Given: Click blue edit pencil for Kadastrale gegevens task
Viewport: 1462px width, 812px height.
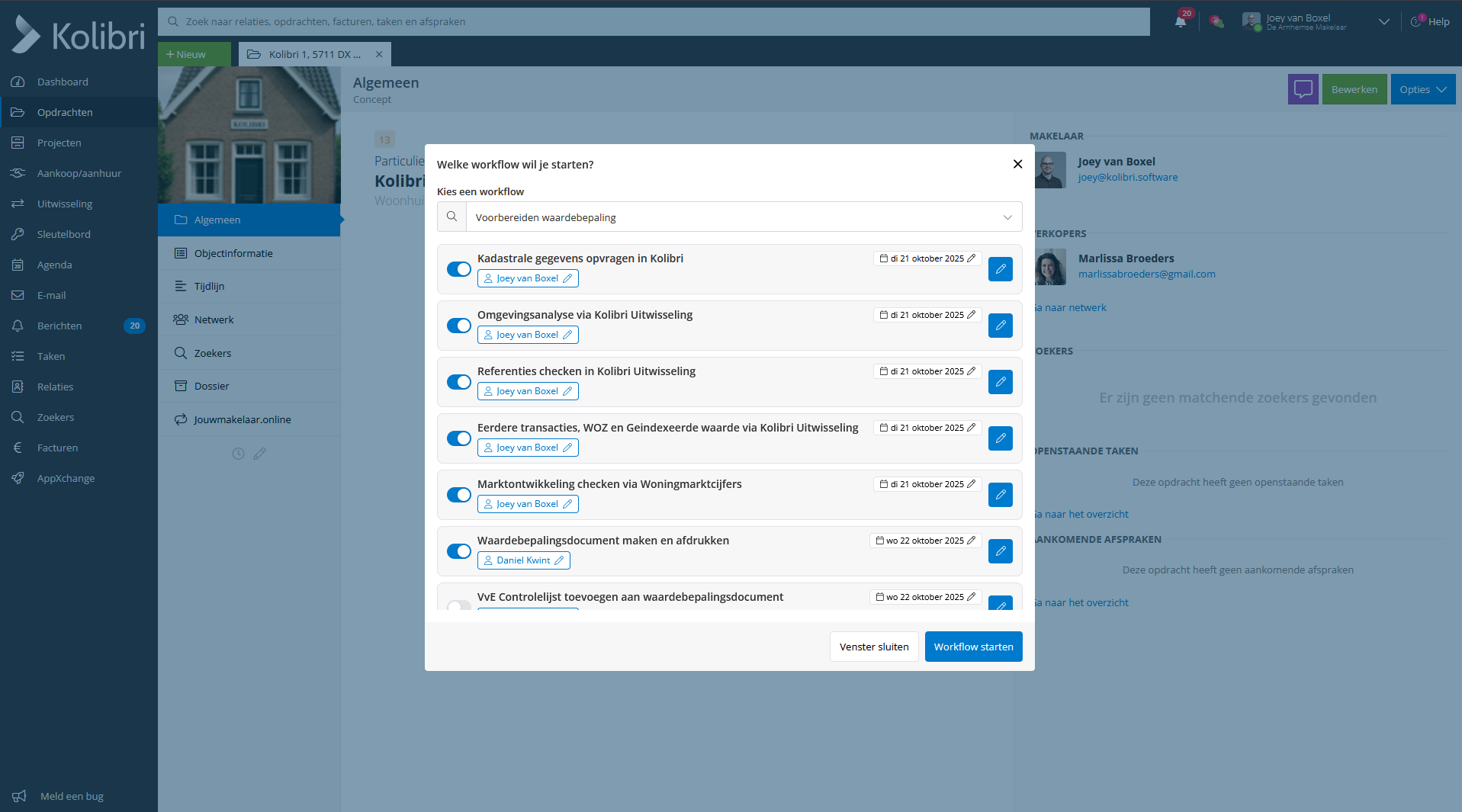Looking at the screenshot, I should [1000, 269].
